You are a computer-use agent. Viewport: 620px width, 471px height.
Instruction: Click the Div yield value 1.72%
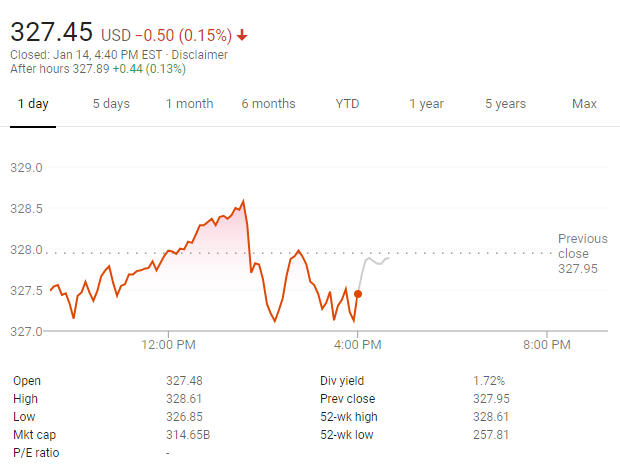[x=488, y=380]
